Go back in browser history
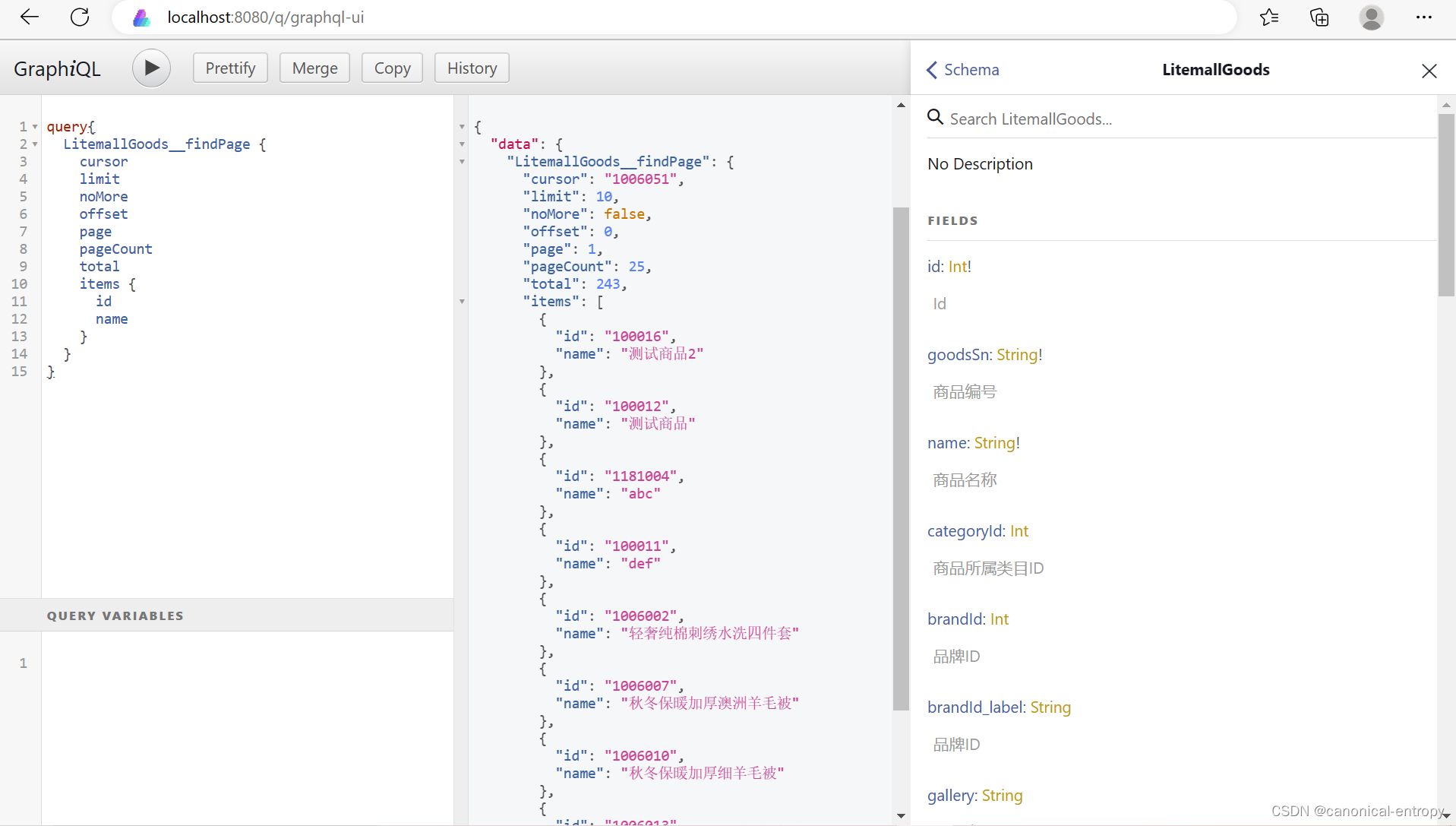Image resolution: width=1456 pixels, height=826 pixels. pyautogui.click(x=29, y=17)
